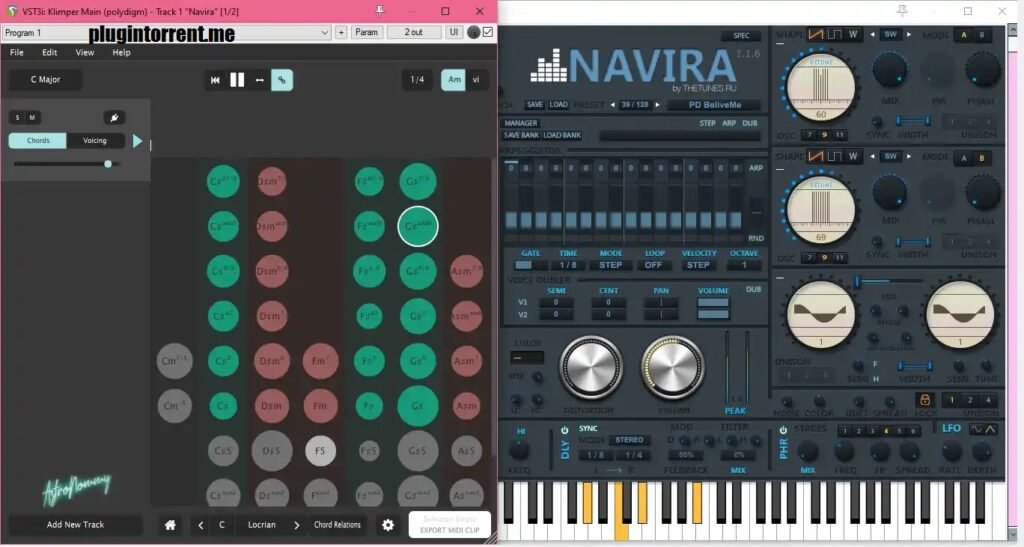Toggle the bypass checkbox in host bar
Screen dimensions: 1024x547
point(488,32)
